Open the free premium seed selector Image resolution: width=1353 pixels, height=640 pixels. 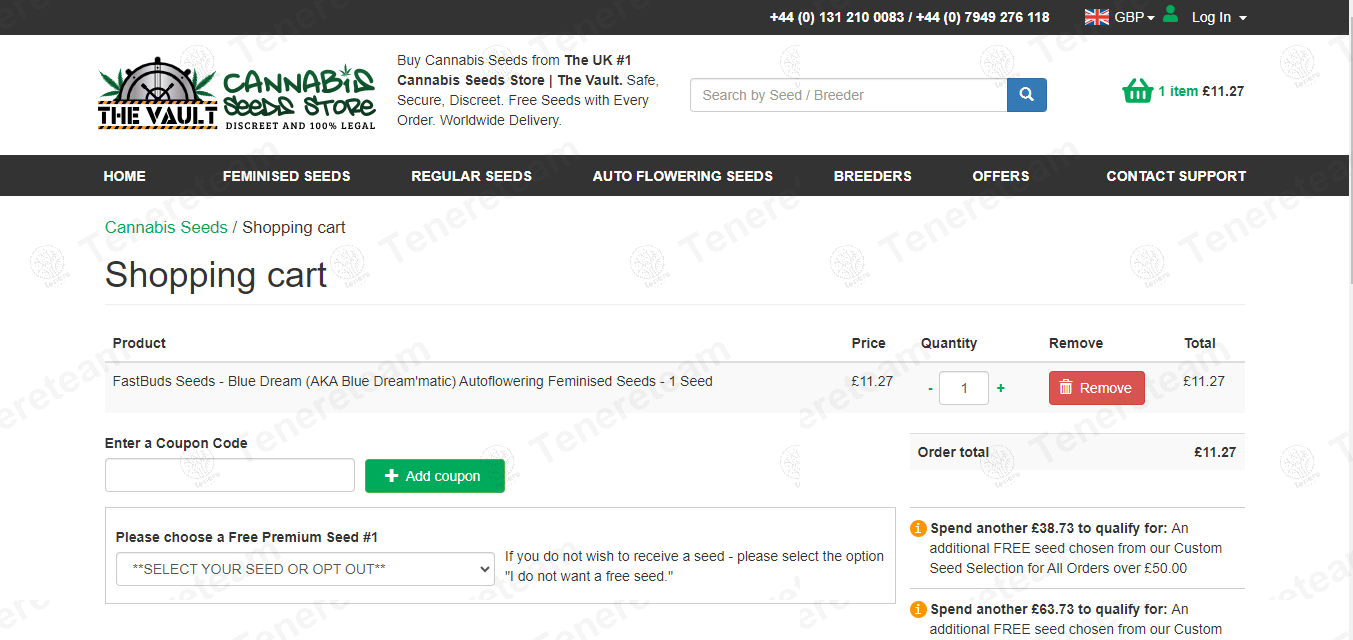[305, 569]
